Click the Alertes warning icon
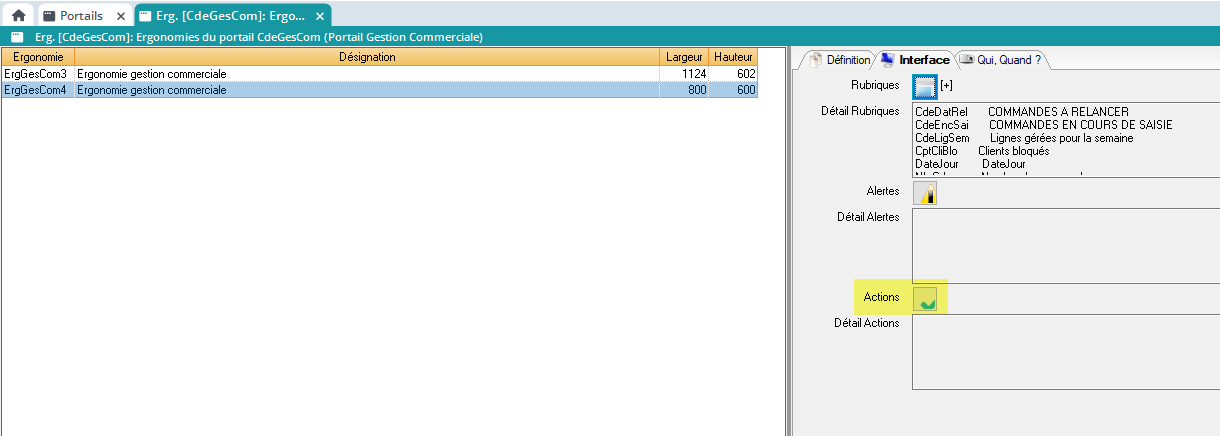 925,192
